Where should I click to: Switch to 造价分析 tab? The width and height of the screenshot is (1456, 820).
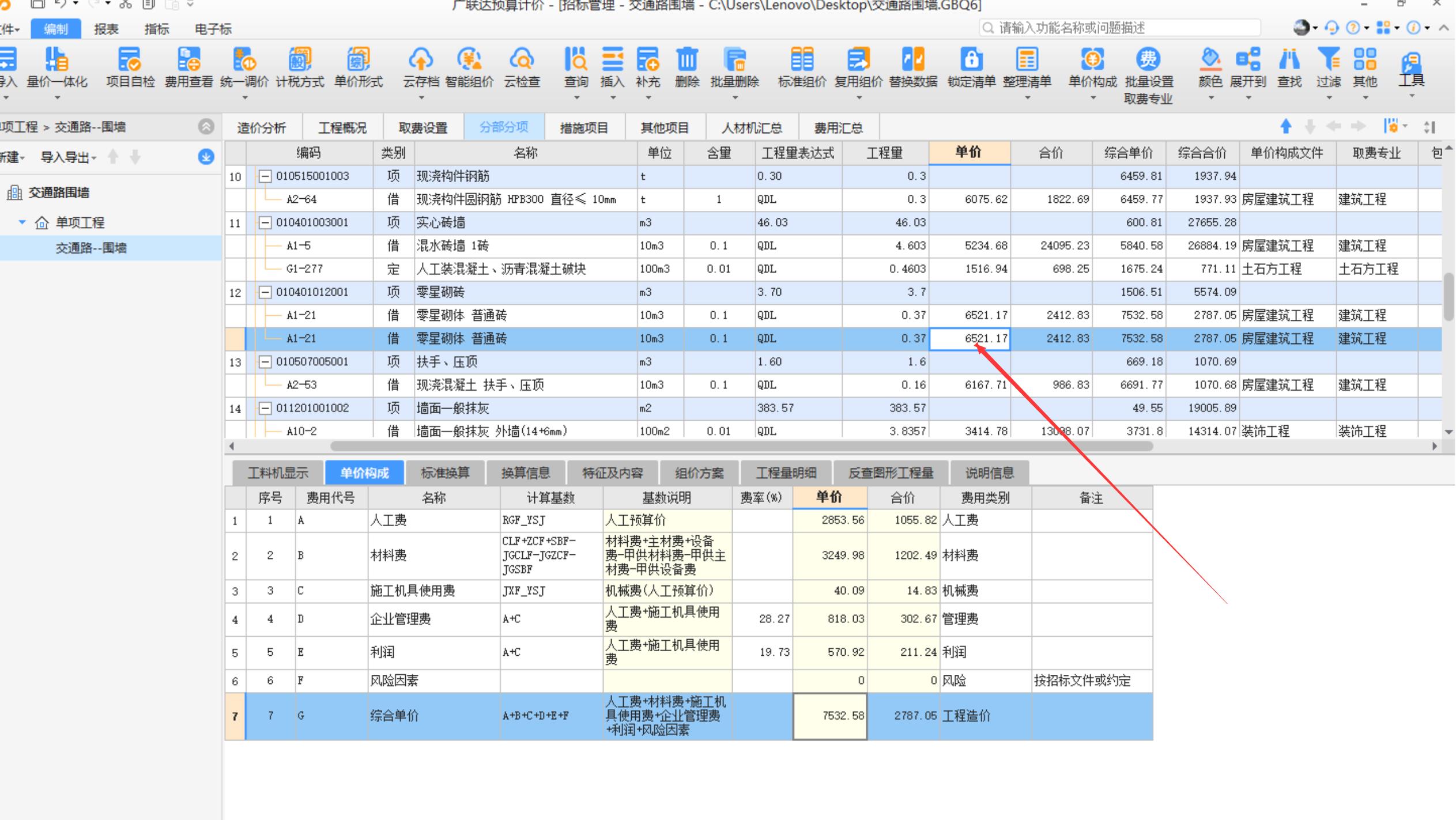(x=261, y=127)
